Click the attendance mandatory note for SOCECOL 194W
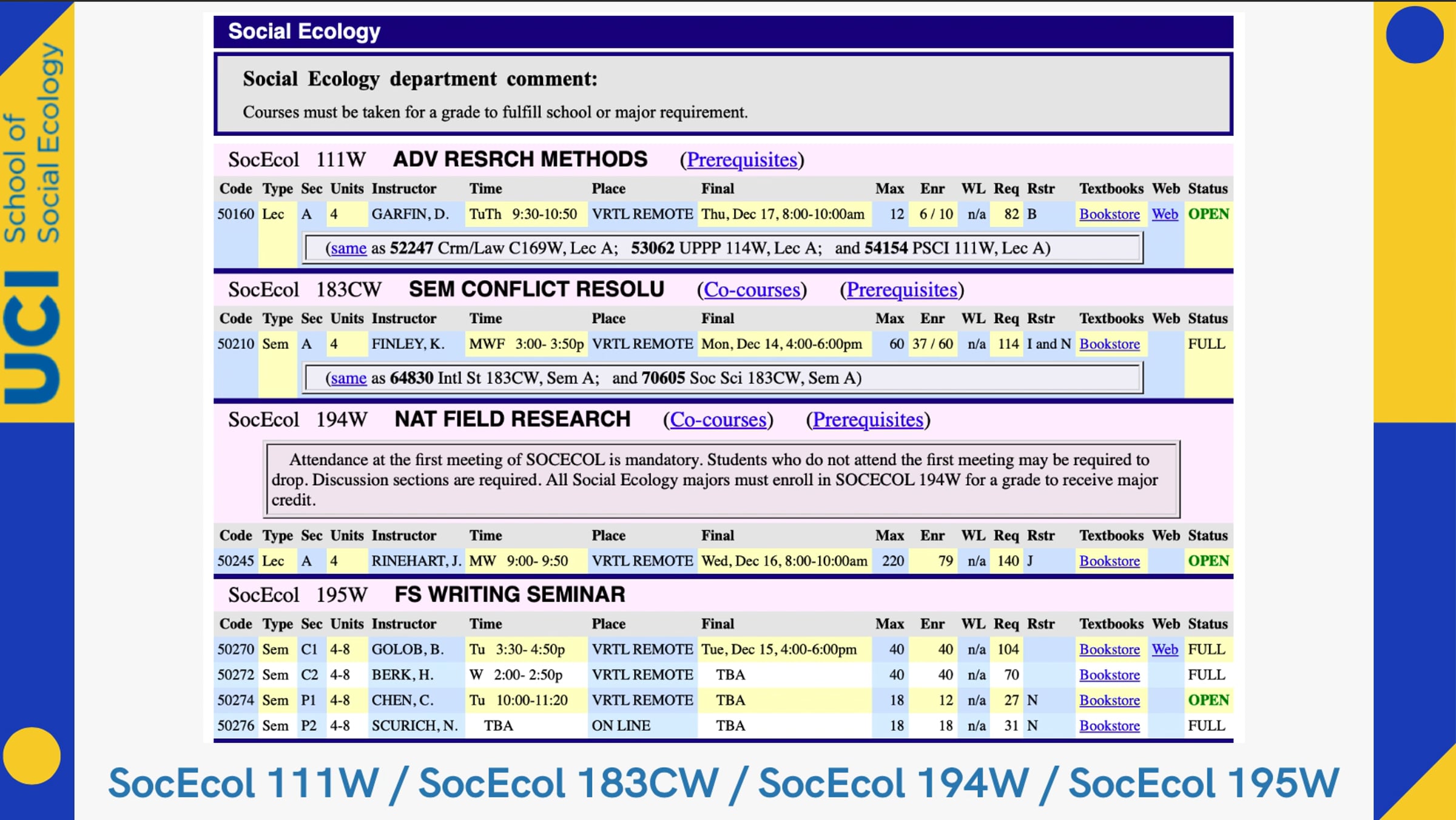The height and width of the screenshot is (820, 1456). (x=722, y=480)
